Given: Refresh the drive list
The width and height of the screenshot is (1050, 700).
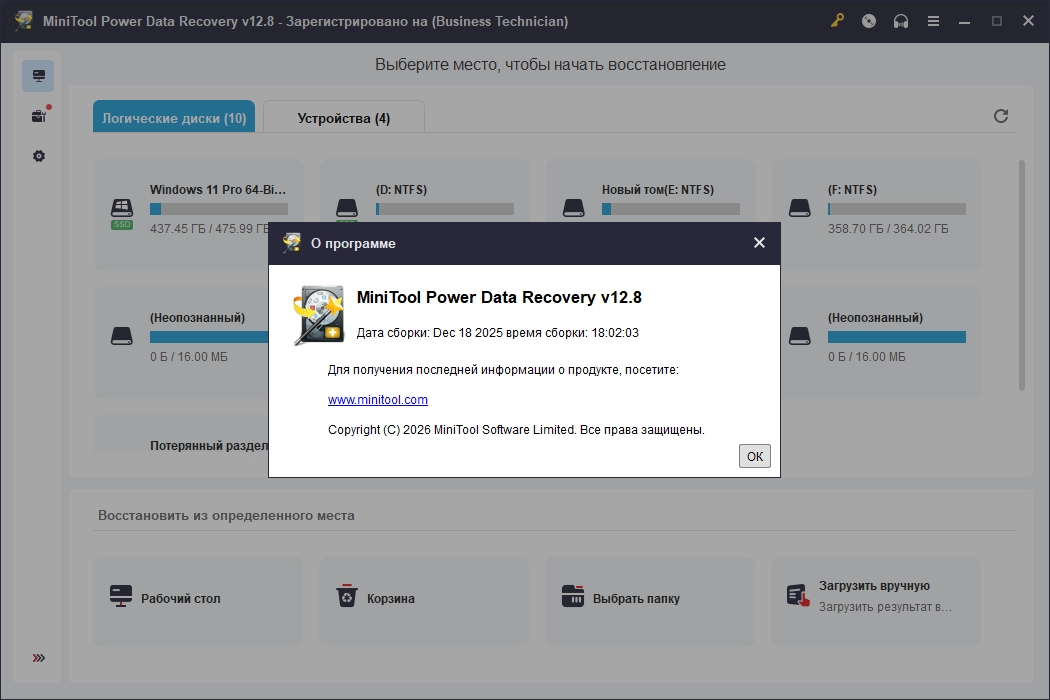Looking at the screenshot, I should click(x=1000, y=116).
